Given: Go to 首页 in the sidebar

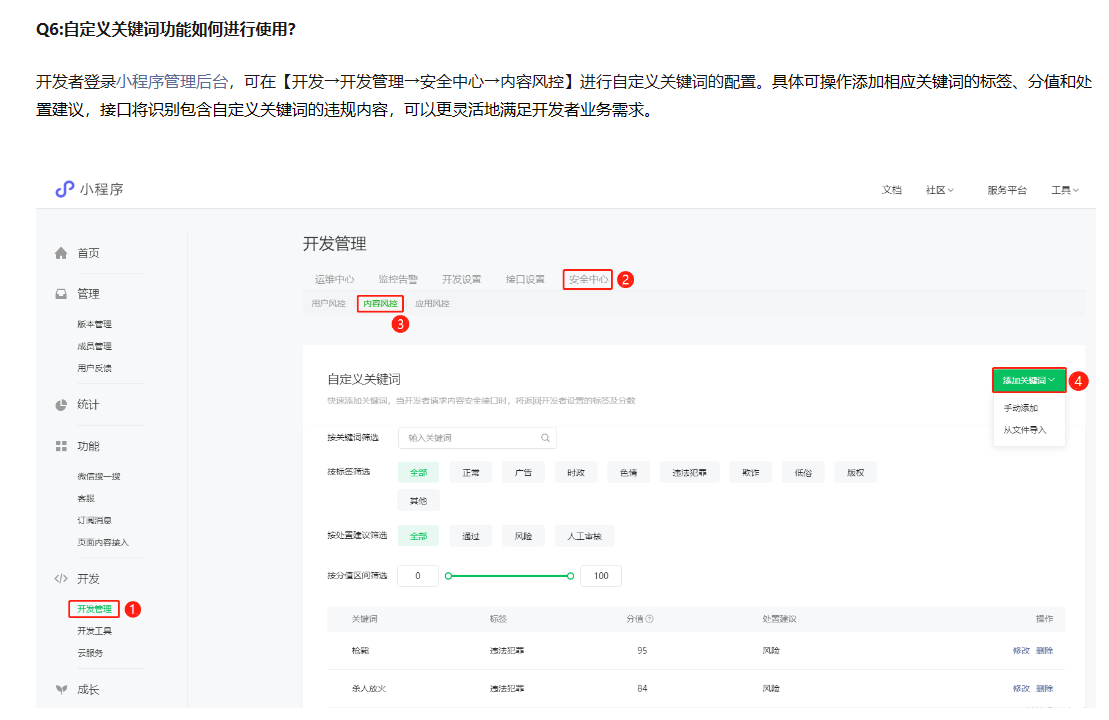Looking at the screenshot, I should point(88,253).
